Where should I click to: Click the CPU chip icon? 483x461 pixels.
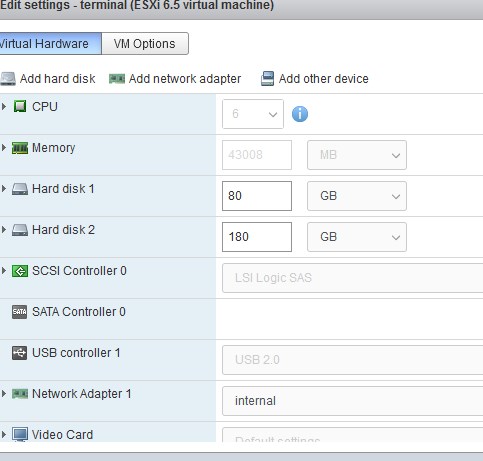point(20,107)
